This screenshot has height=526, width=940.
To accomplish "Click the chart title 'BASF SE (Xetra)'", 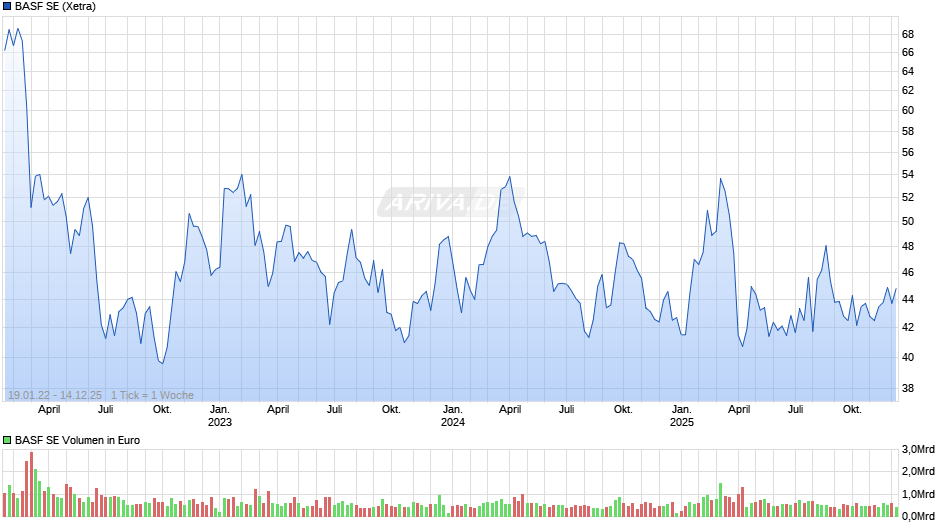I will (55, 7).
